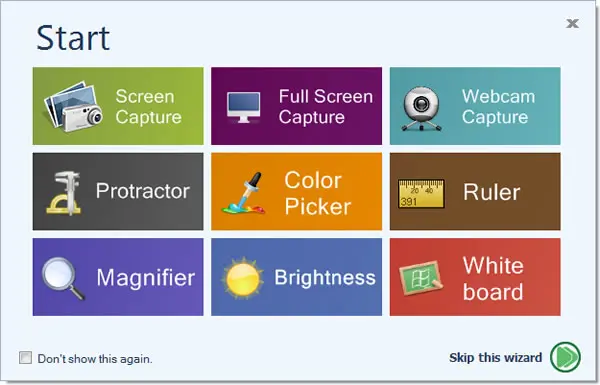Choose the Color Picker text label
600x385 pixels.
click(x=317, y=193)
